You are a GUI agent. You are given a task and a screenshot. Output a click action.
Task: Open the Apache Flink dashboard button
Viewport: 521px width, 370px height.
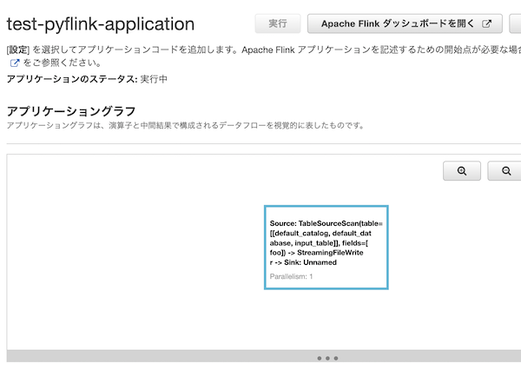tap(405, 24)
